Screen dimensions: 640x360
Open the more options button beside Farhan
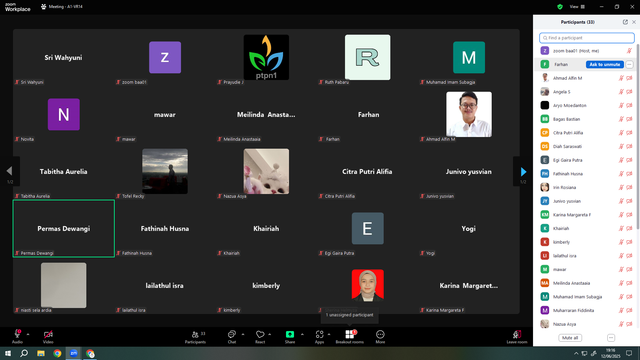tap(629, 64)
